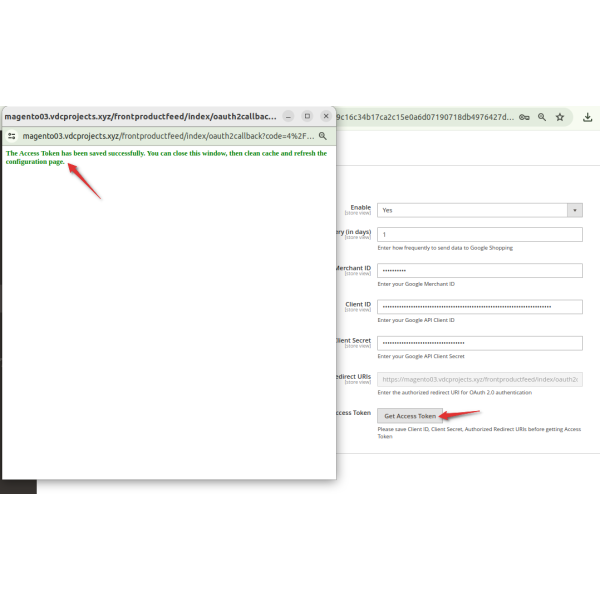The image size is (600, 600).
Task: Bookmark this page with the star icon
Action: tap(560, 117)
